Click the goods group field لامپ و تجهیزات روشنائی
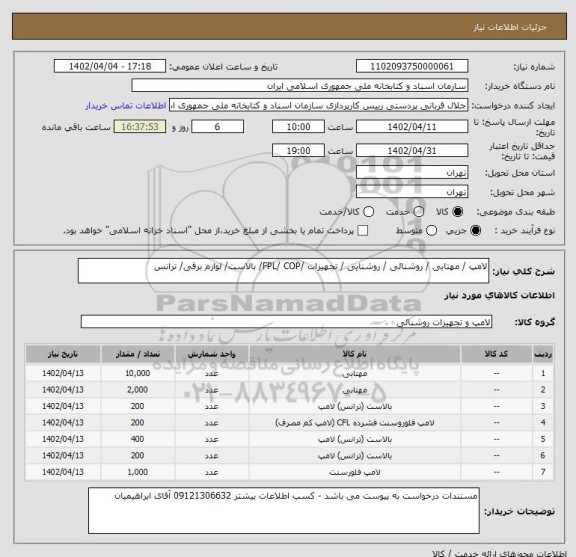The height and width of the screenshot is (557, 576). coord(286,322)
